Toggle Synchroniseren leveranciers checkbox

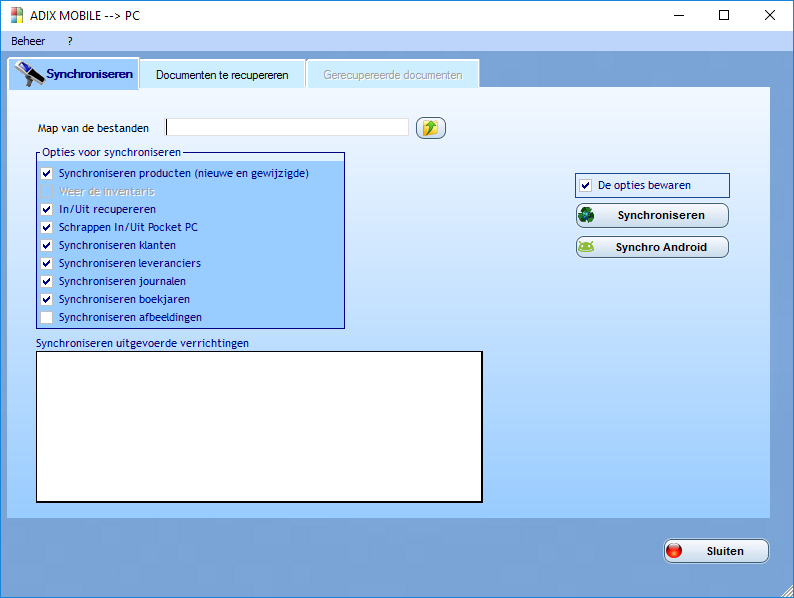click(47, 263)
